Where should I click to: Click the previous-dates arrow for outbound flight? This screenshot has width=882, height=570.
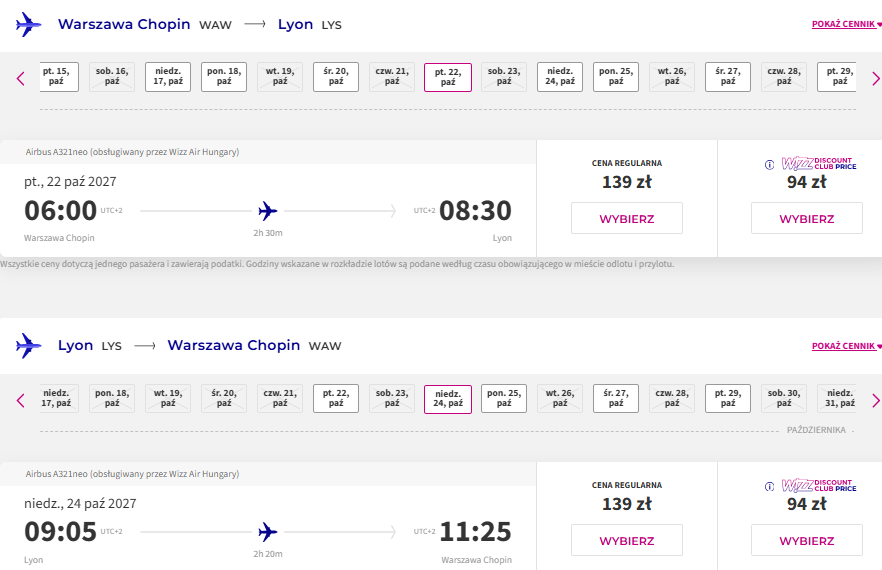point(21,78)
